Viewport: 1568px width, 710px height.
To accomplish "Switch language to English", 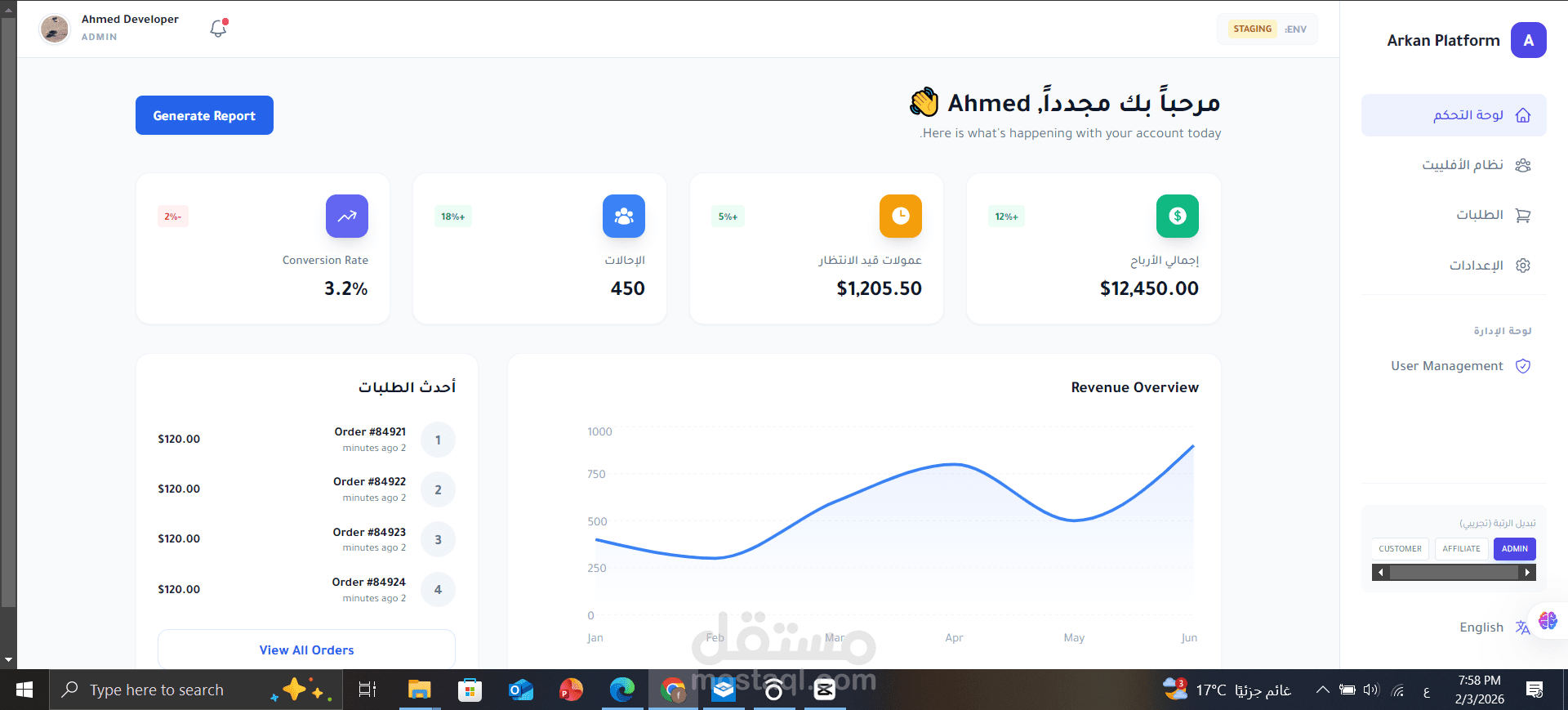I will point(1481,627).
